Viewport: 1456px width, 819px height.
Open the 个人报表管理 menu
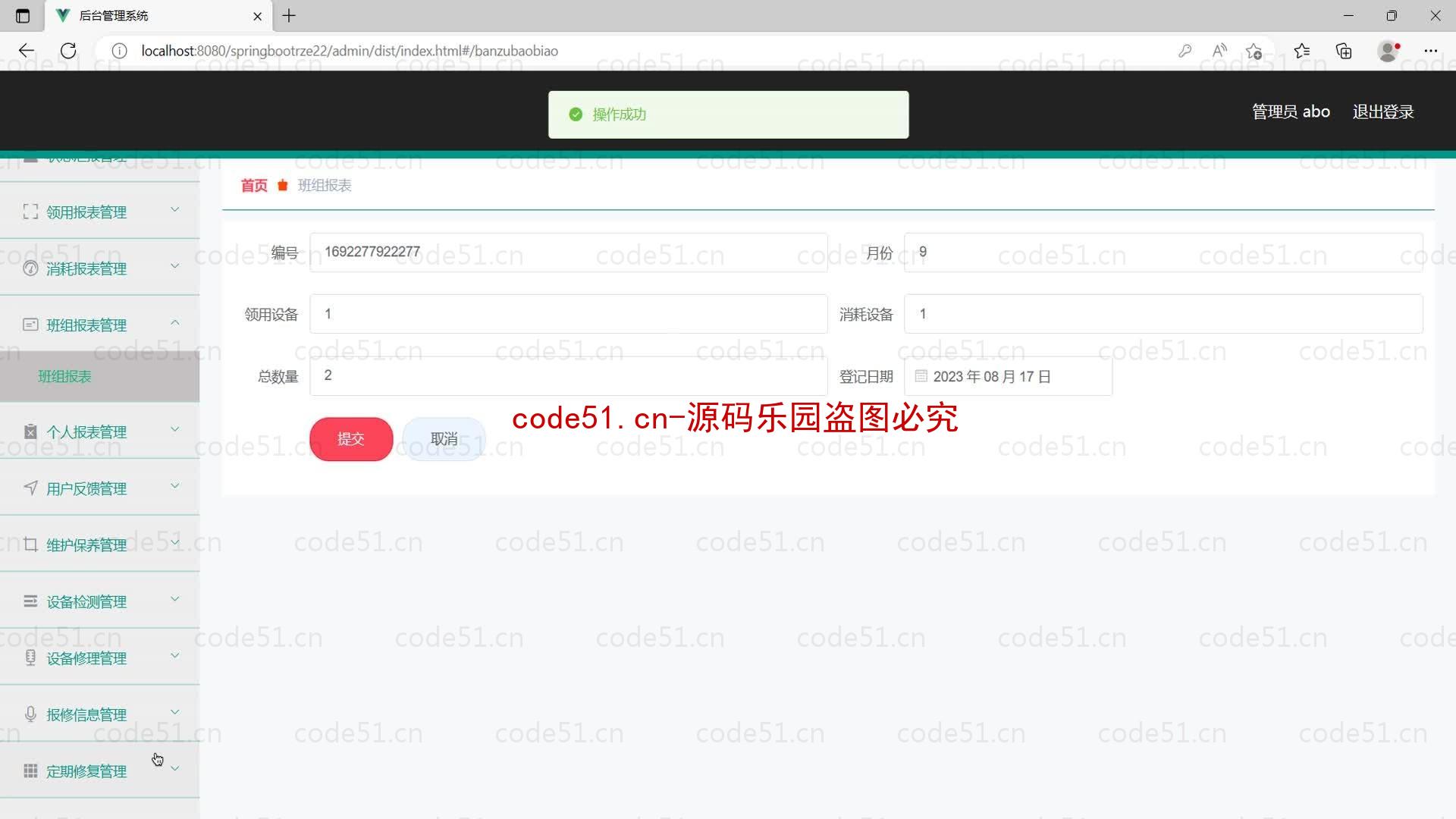[x=99, y=431]
